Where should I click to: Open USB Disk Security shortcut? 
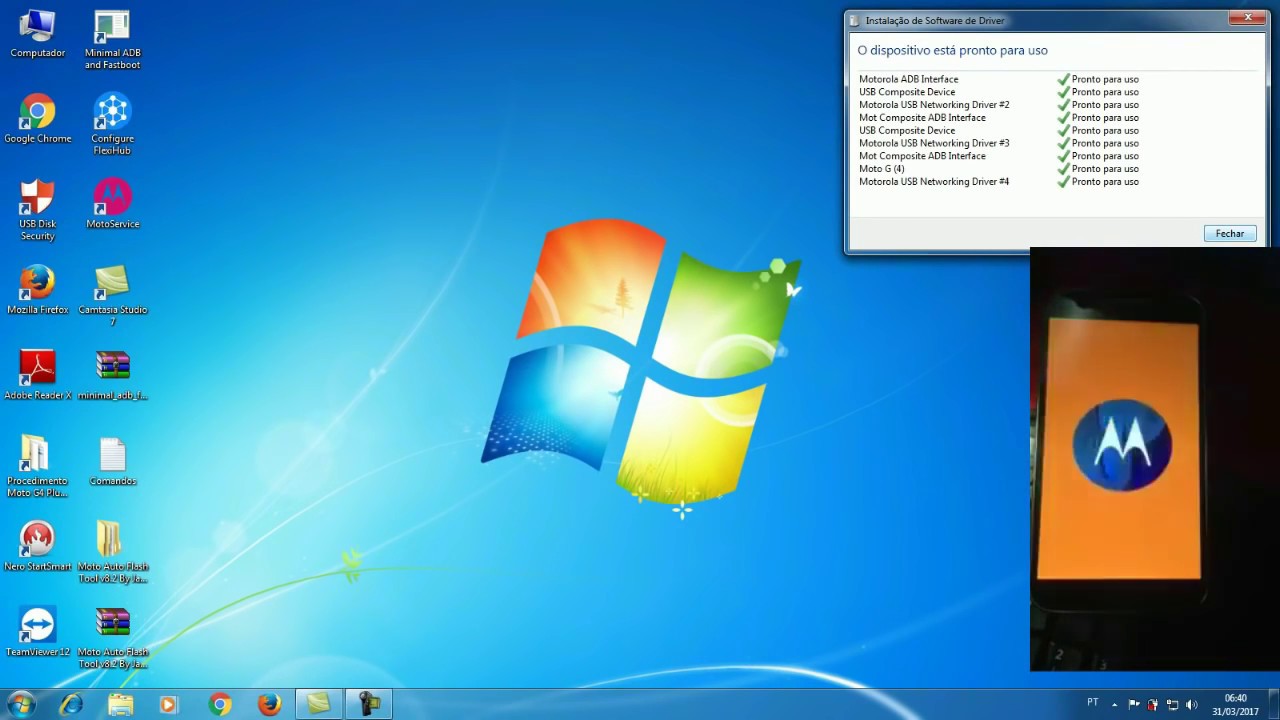click(38, 210)
